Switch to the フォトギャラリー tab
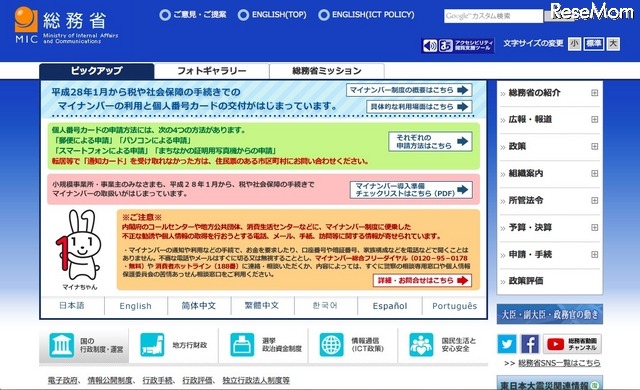The height and width of the screenshot is (390, 640). [x=212, y=71]
